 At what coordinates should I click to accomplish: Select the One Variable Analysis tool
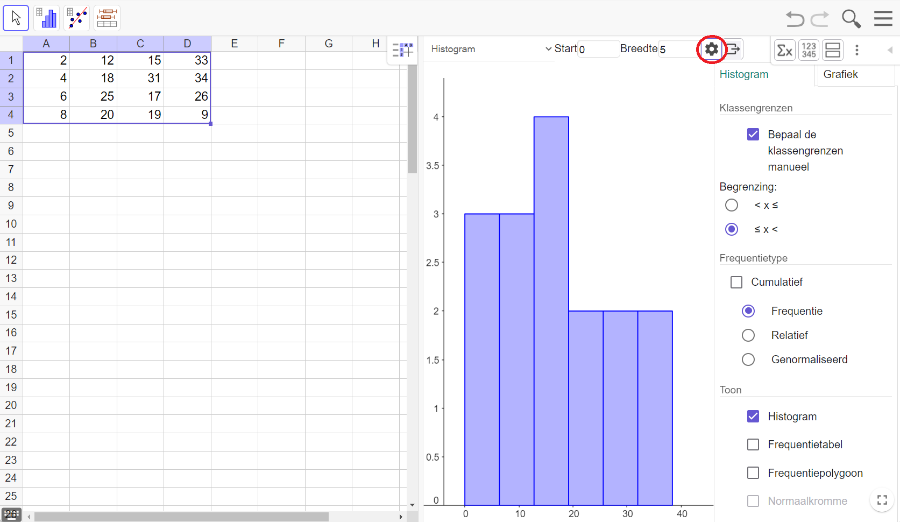coord(47,17)
